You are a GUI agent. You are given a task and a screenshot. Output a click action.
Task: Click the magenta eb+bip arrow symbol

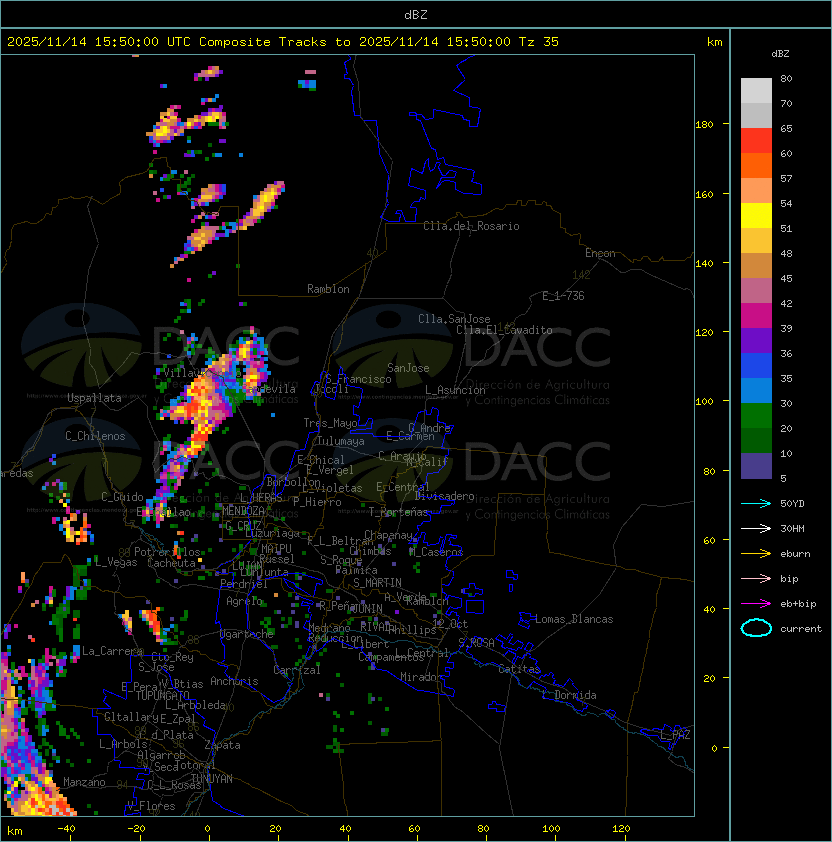(x=756, y=604)
